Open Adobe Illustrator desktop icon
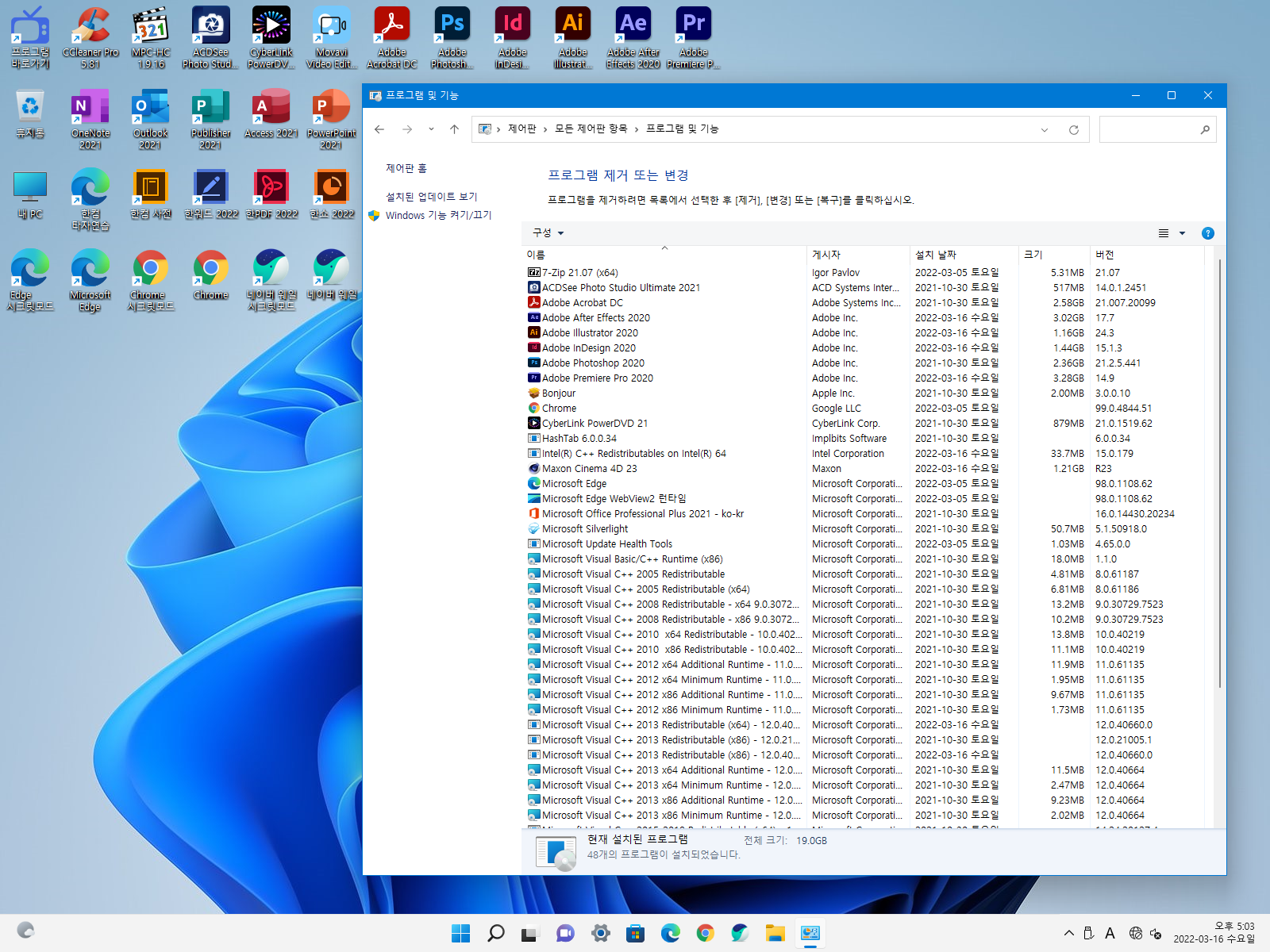The height and width of the screenshot is (952, 1270). point(573,38)
